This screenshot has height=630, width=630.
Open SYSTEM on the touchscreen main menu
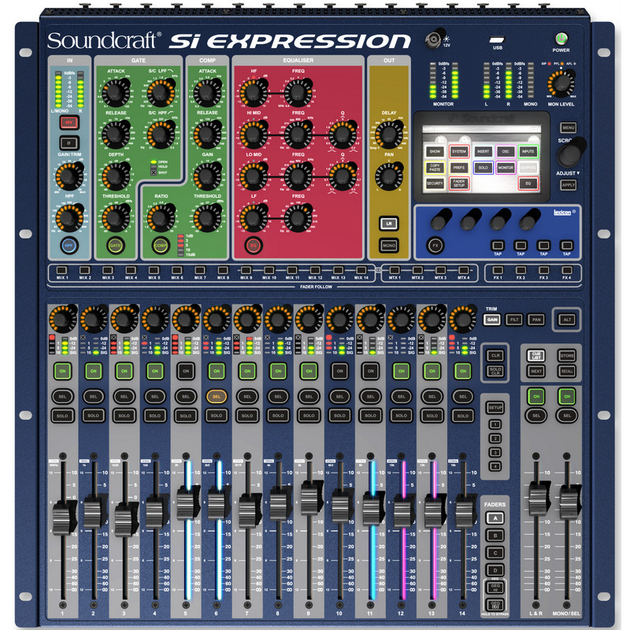459,151
